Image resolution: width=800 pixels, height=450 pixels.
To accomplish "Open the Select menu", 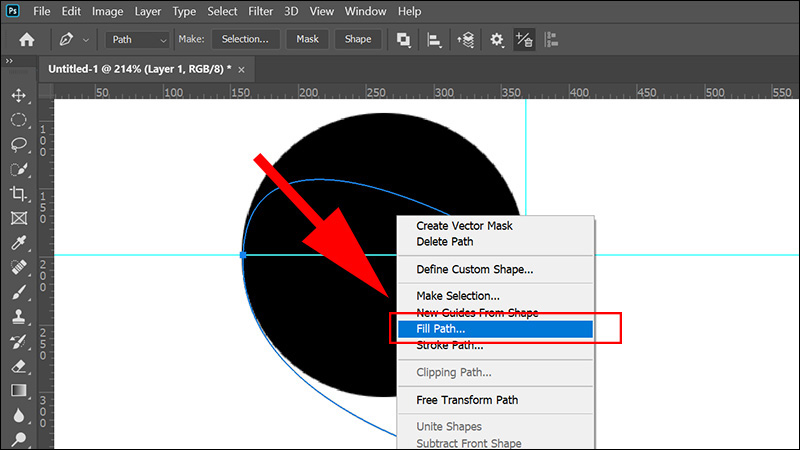I will (222, 11).
